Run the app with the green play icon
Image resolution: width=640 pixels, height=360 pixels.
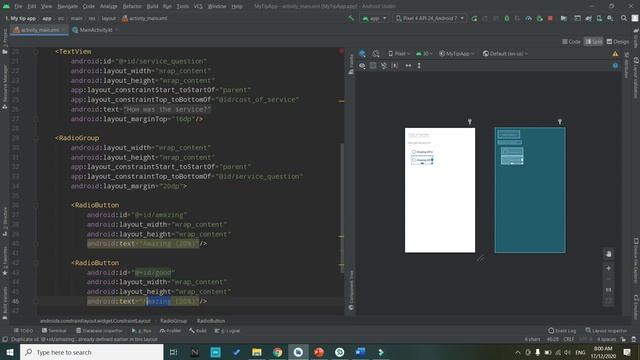[474, 18]
